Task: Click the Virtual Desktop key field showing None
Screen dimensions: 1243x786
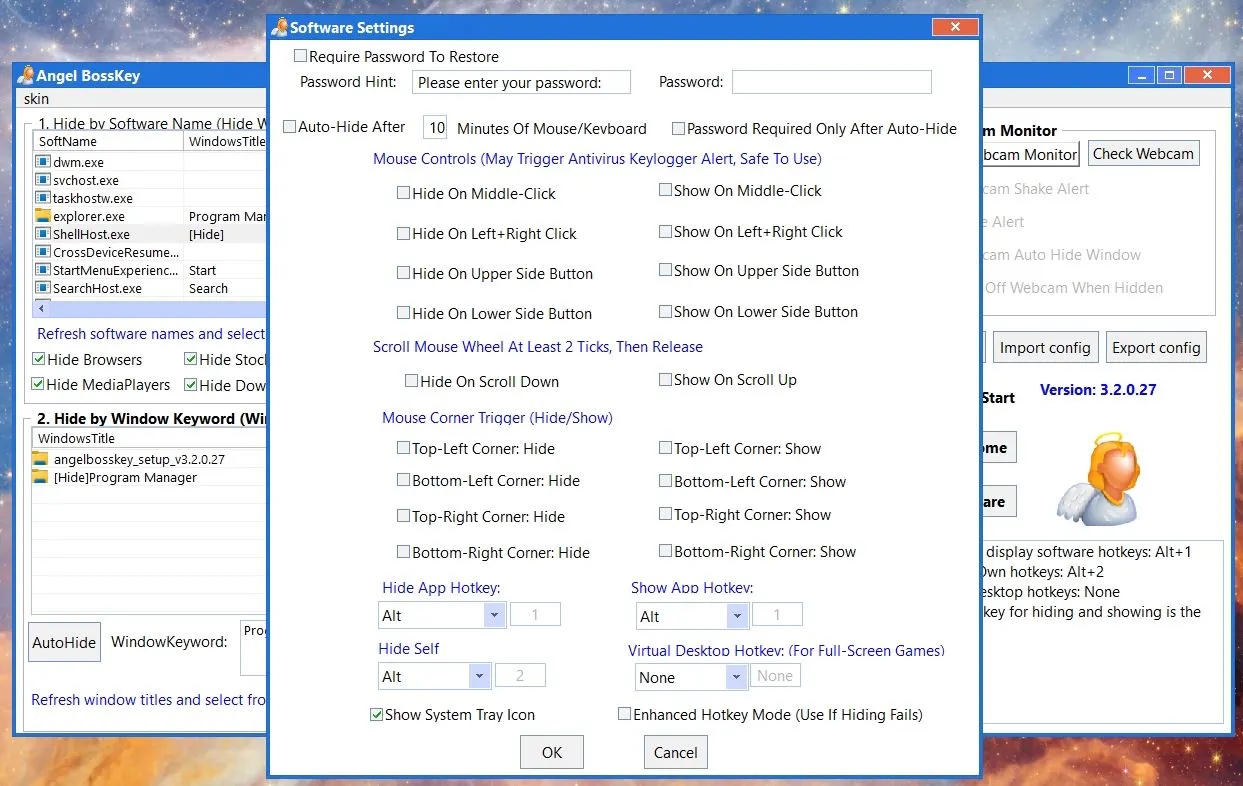Action: click(776, 676)
